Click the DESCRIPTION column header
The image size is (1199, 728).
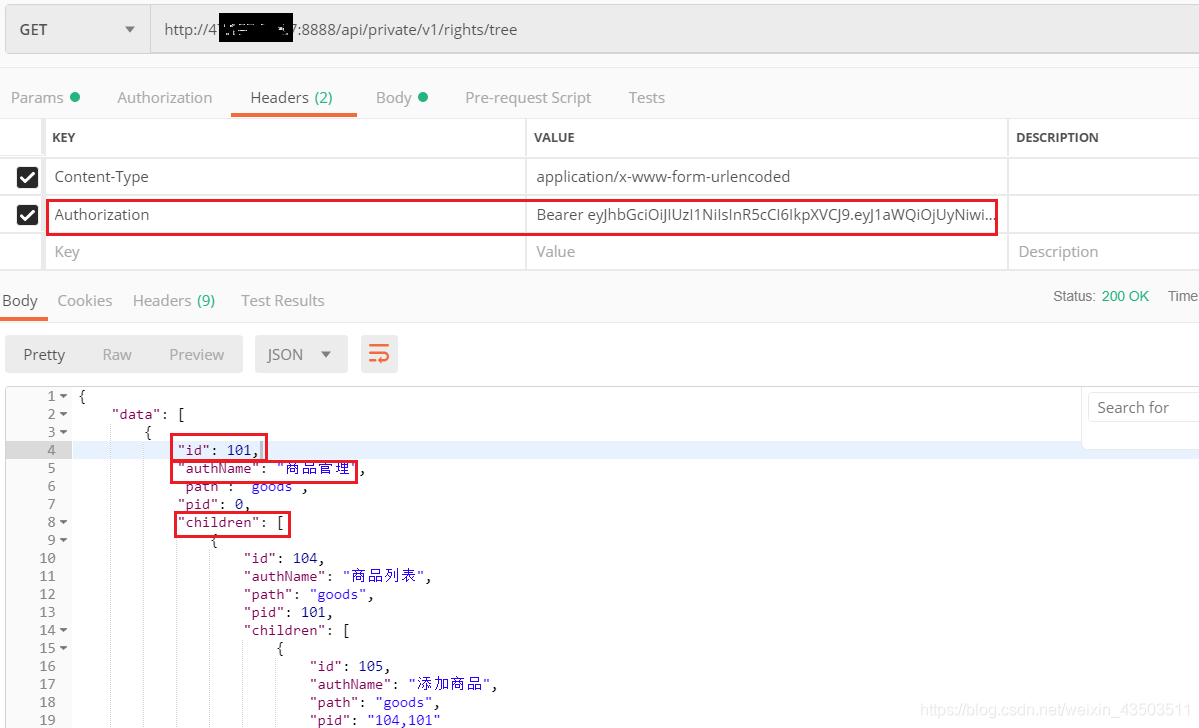[x=1057, y=138]
